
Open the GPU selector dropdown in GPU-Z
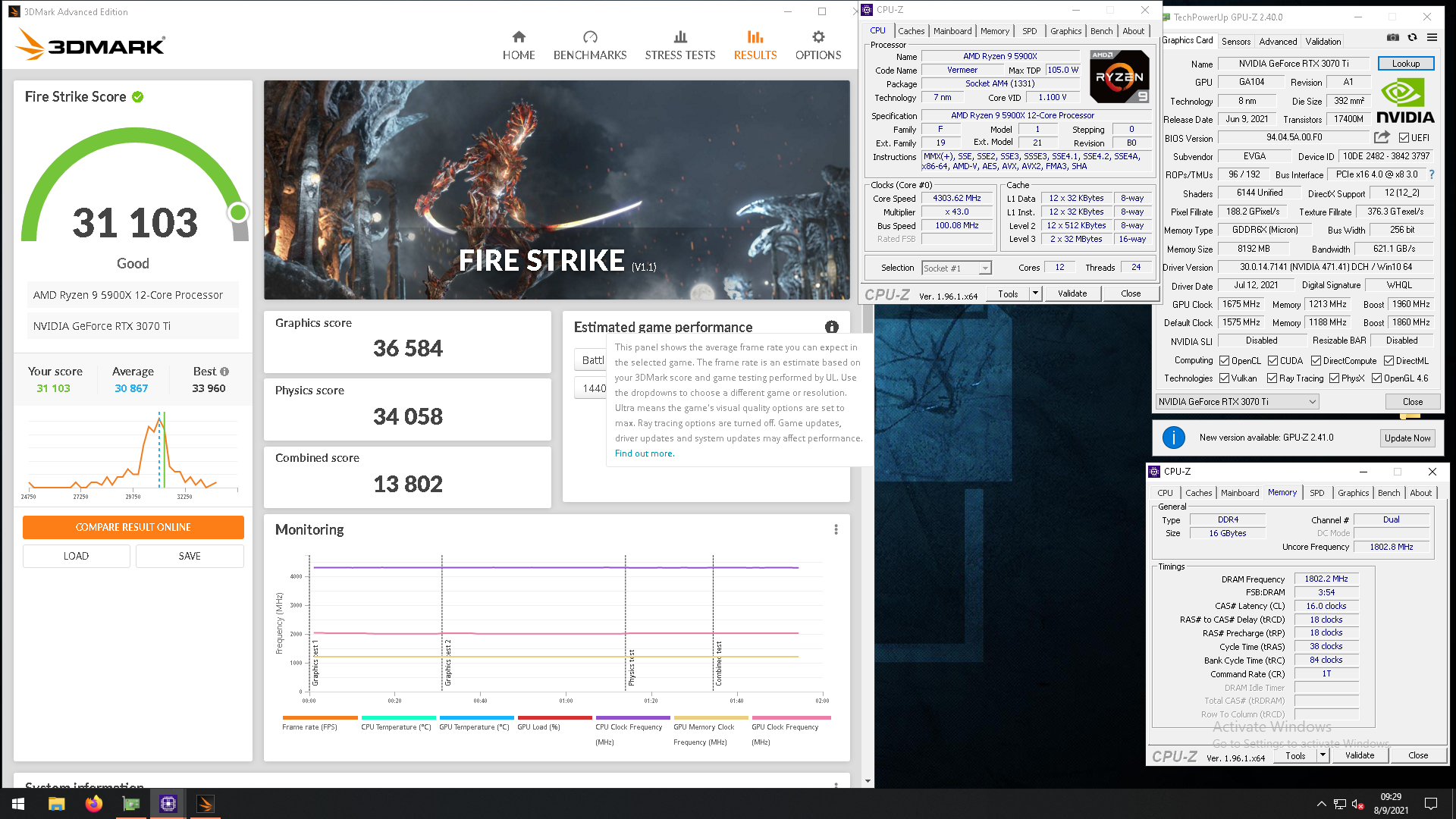[1238, 402]
